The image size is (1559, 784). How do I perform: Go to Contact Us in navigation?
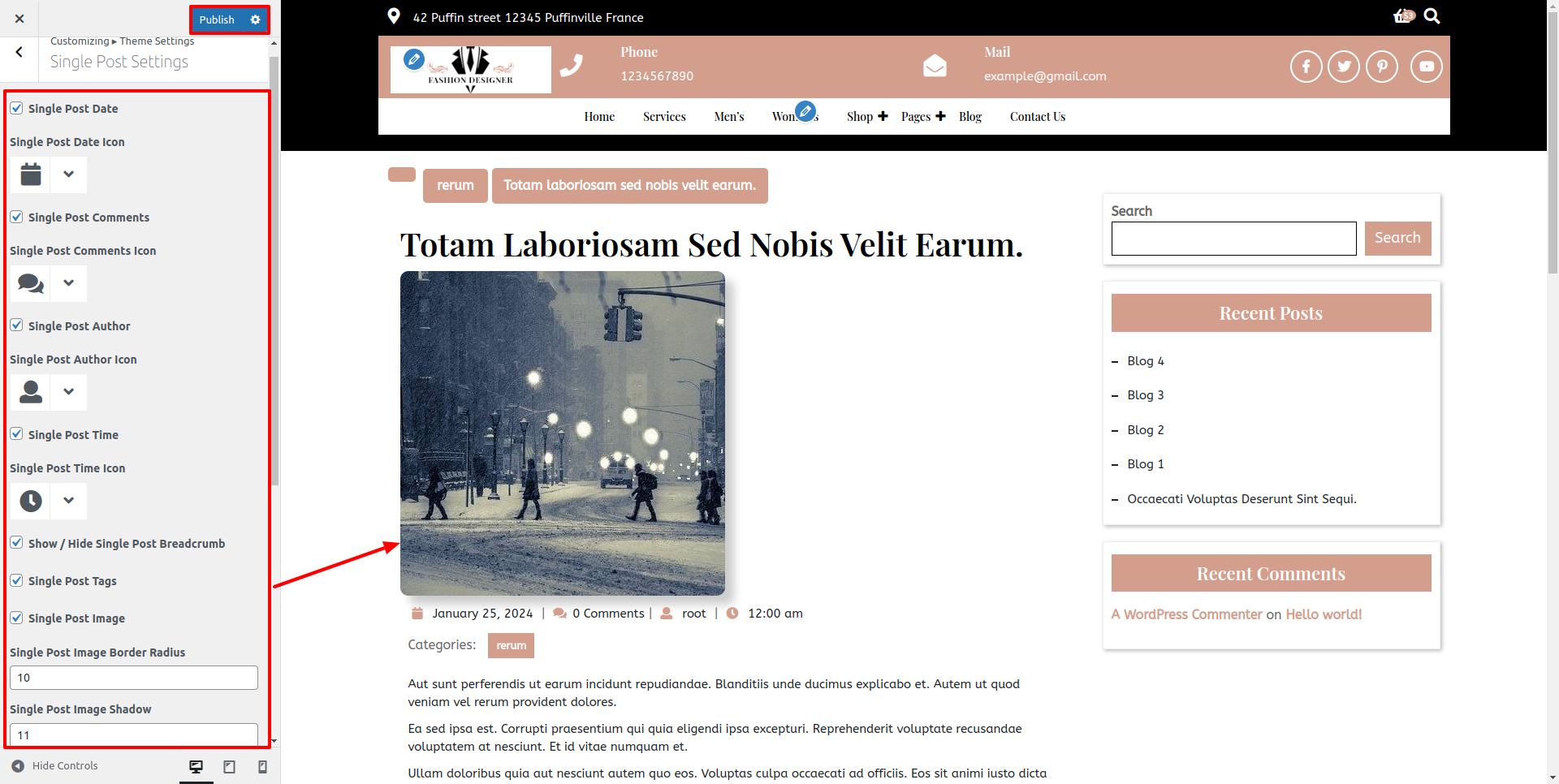[1037, 117]
